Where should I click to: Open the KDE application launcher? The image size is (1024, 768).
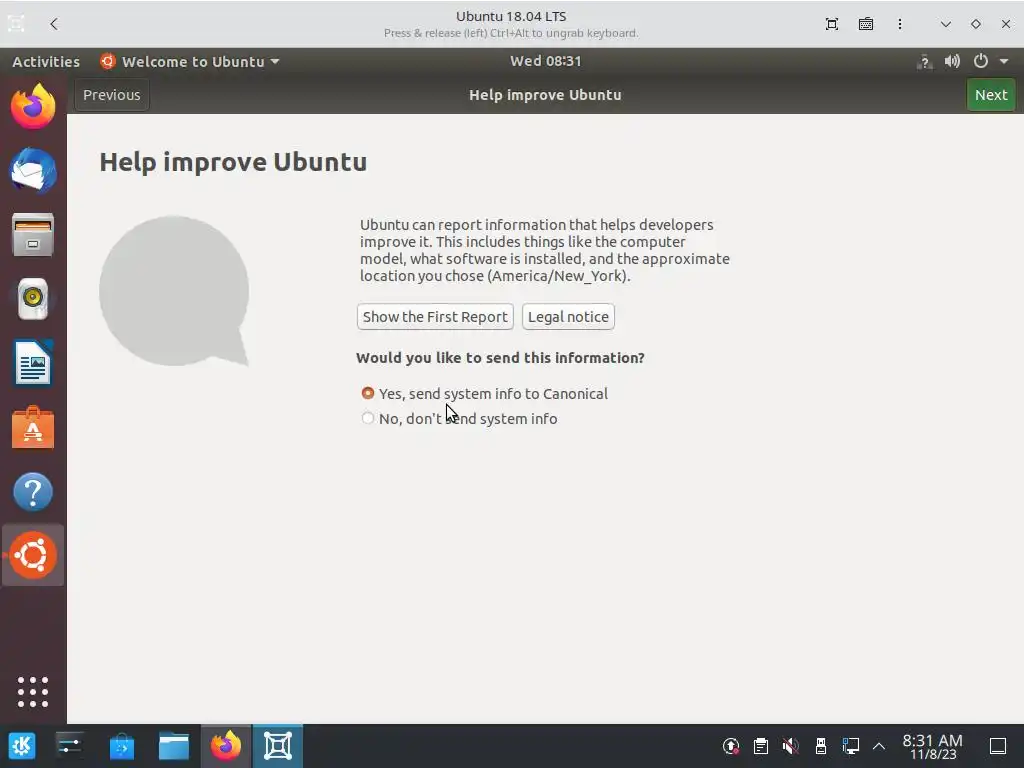pos(22,746)
